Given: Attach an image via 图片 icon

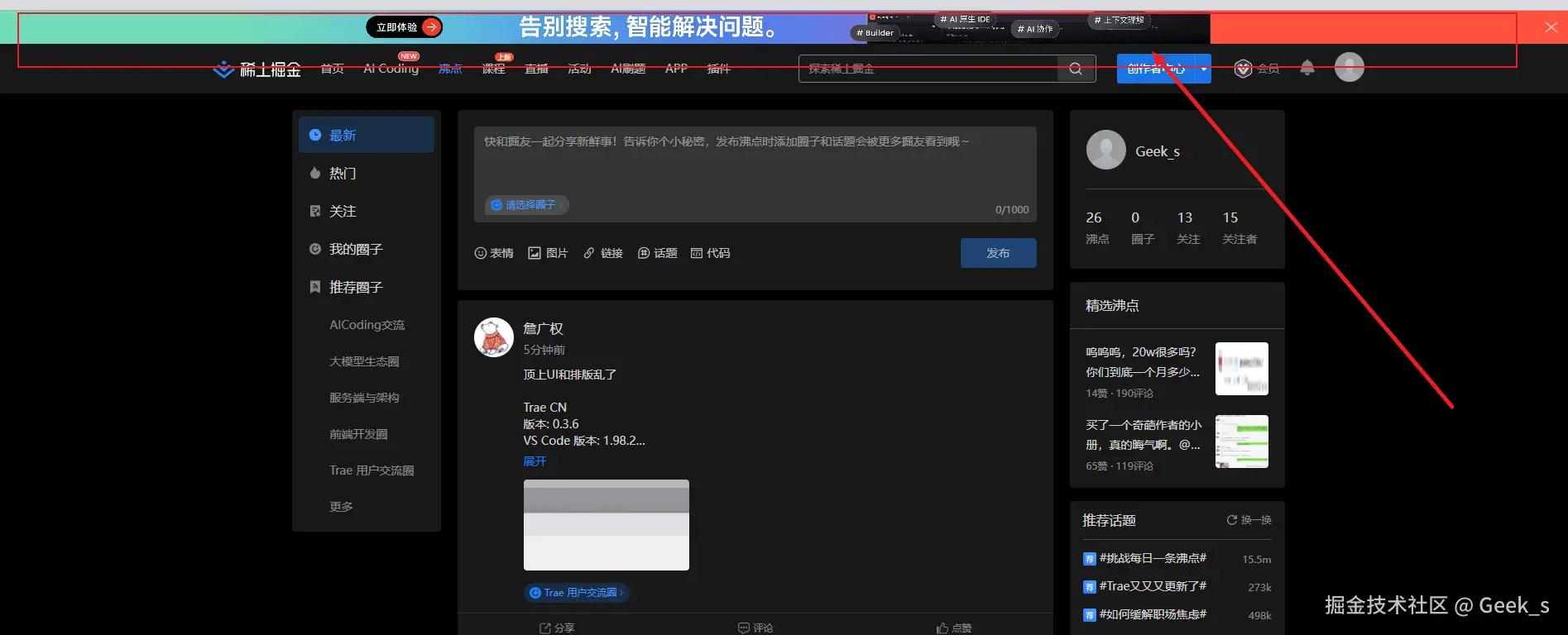Looking at the screenshot, I should click(x=548, y=253).
